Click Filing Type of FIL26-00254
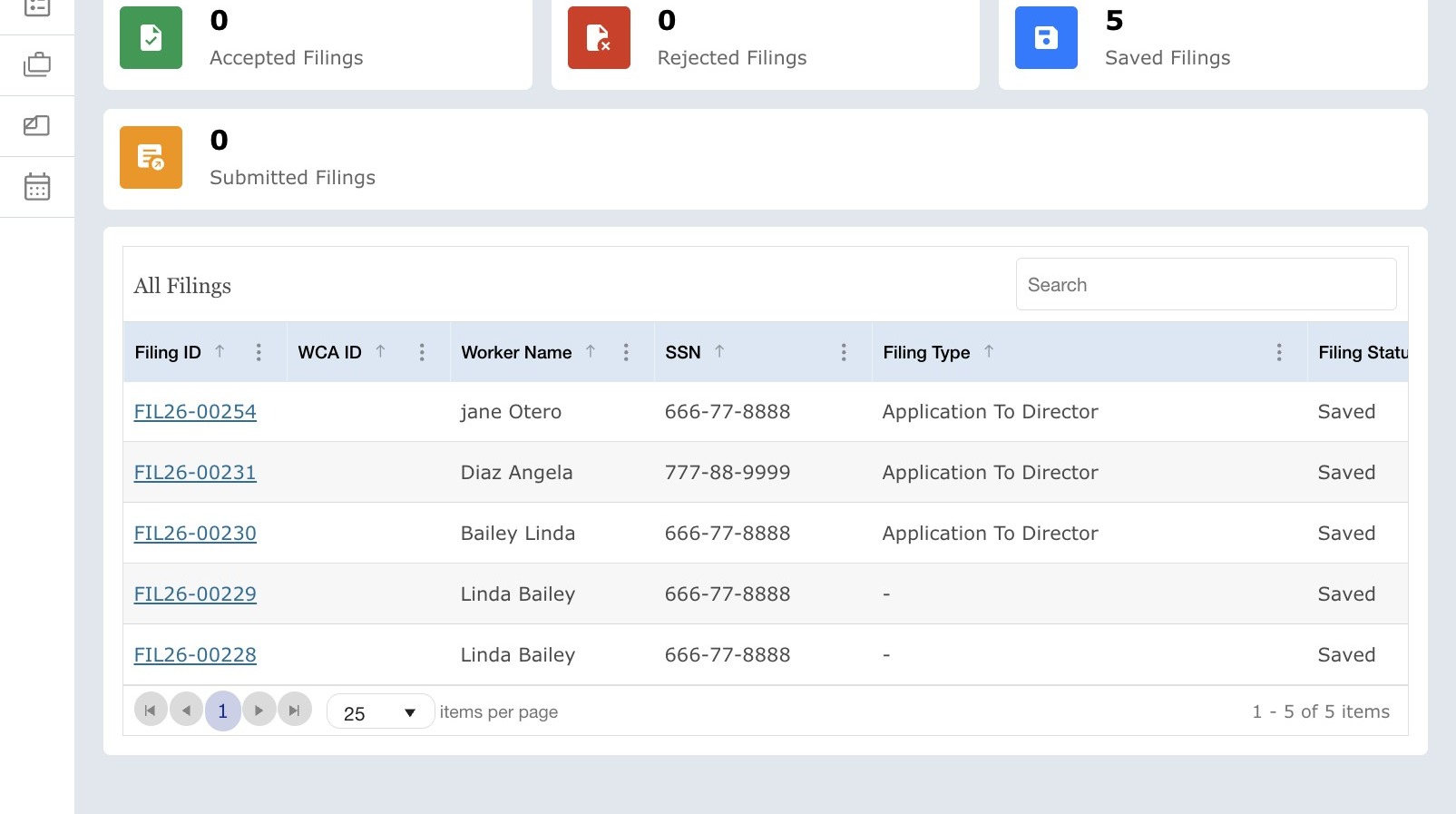This screenshot has height=814, width=1456. pyautogui.click(x=990, y=412)
